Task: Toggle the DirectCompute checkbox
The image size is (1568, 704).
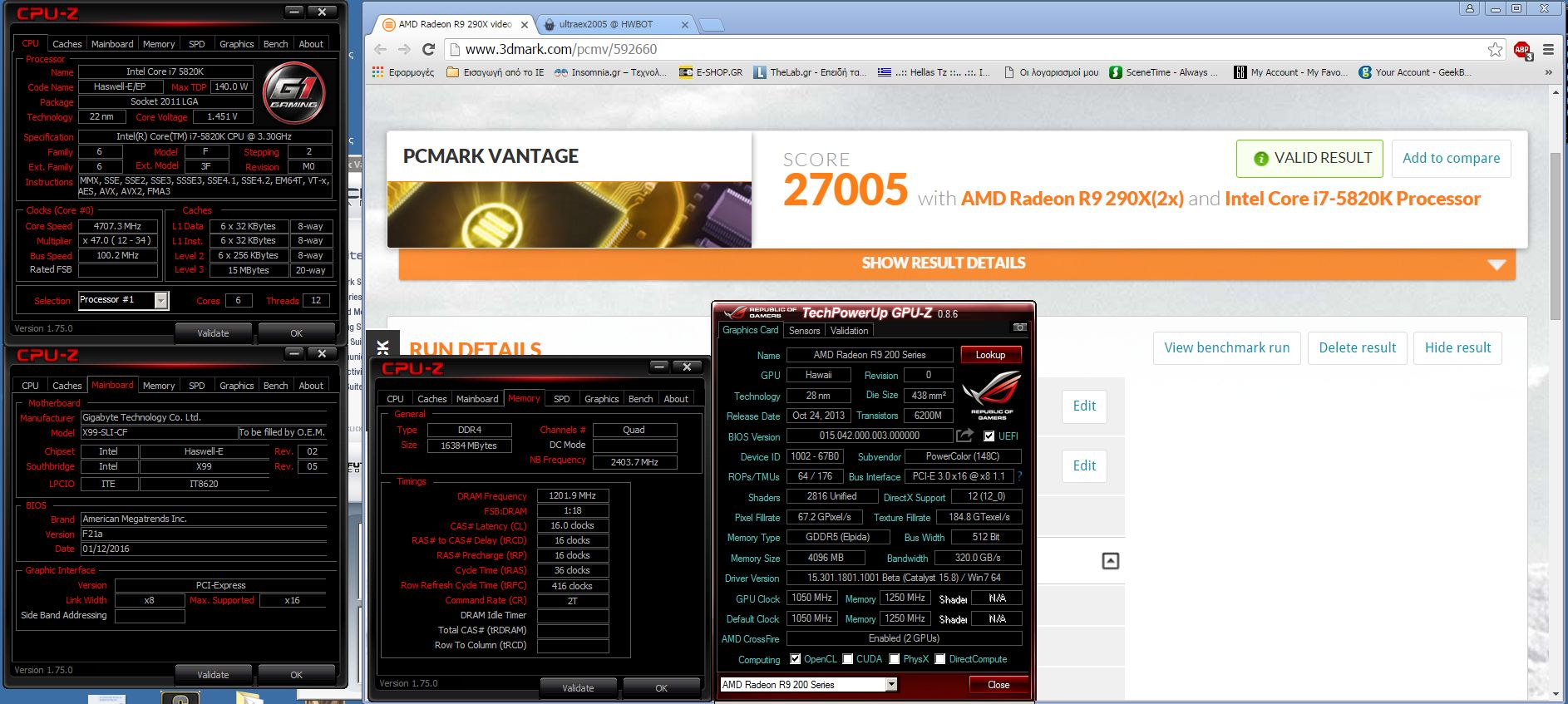Action: 939,659
